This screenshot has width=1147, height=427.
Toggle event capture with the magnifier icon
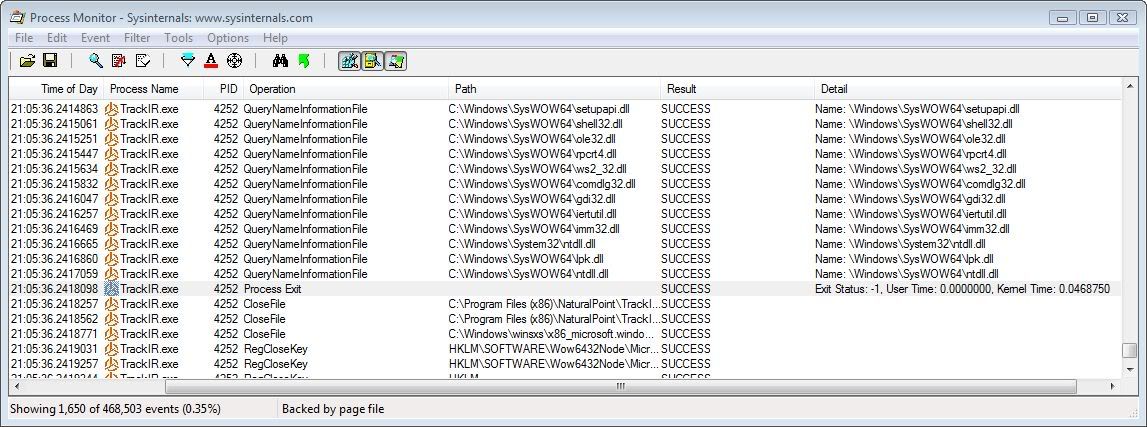(96, 61)
